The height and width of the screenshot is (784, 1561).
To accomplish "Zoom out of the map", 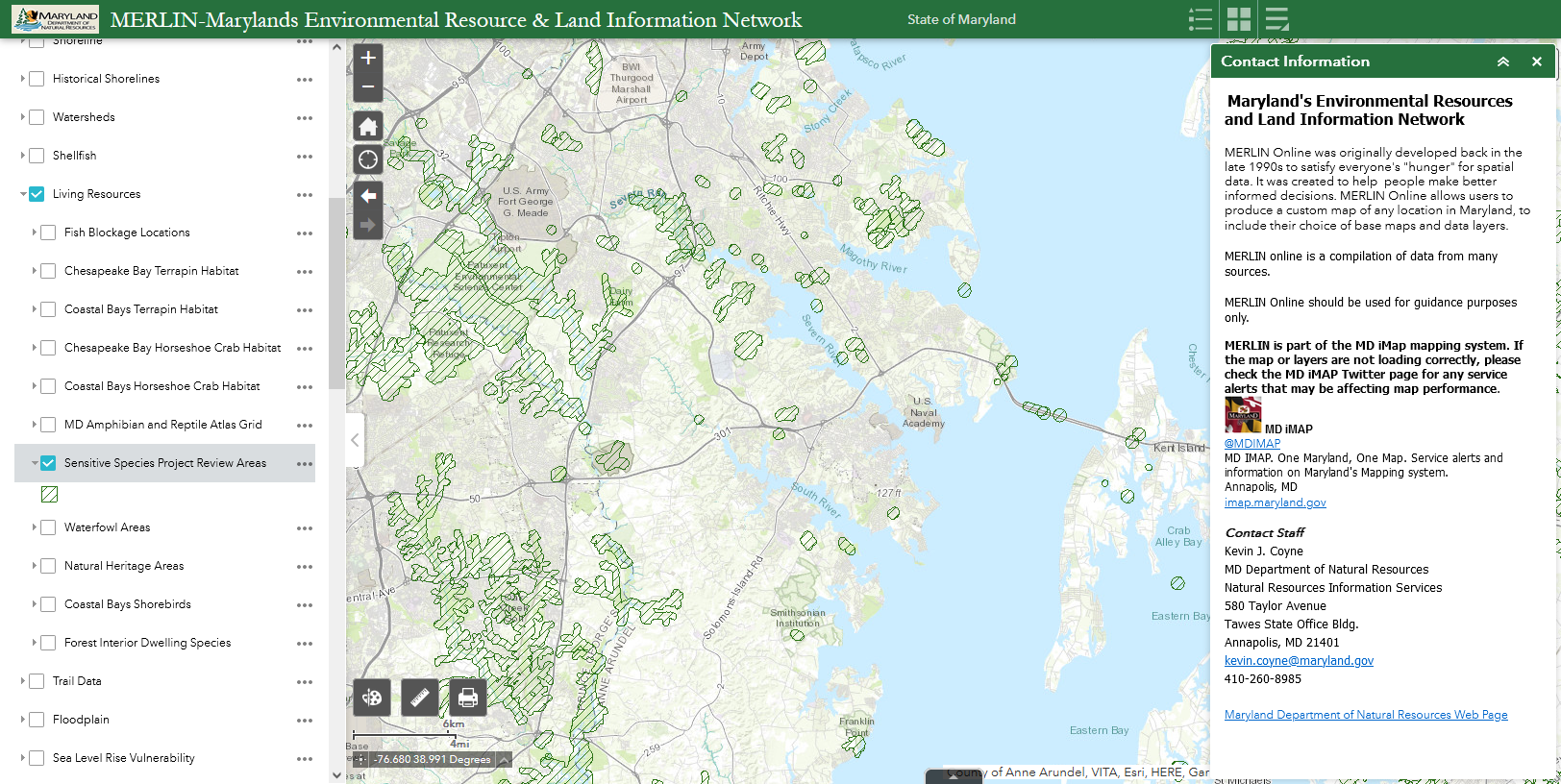I will [x=368, y=87].
